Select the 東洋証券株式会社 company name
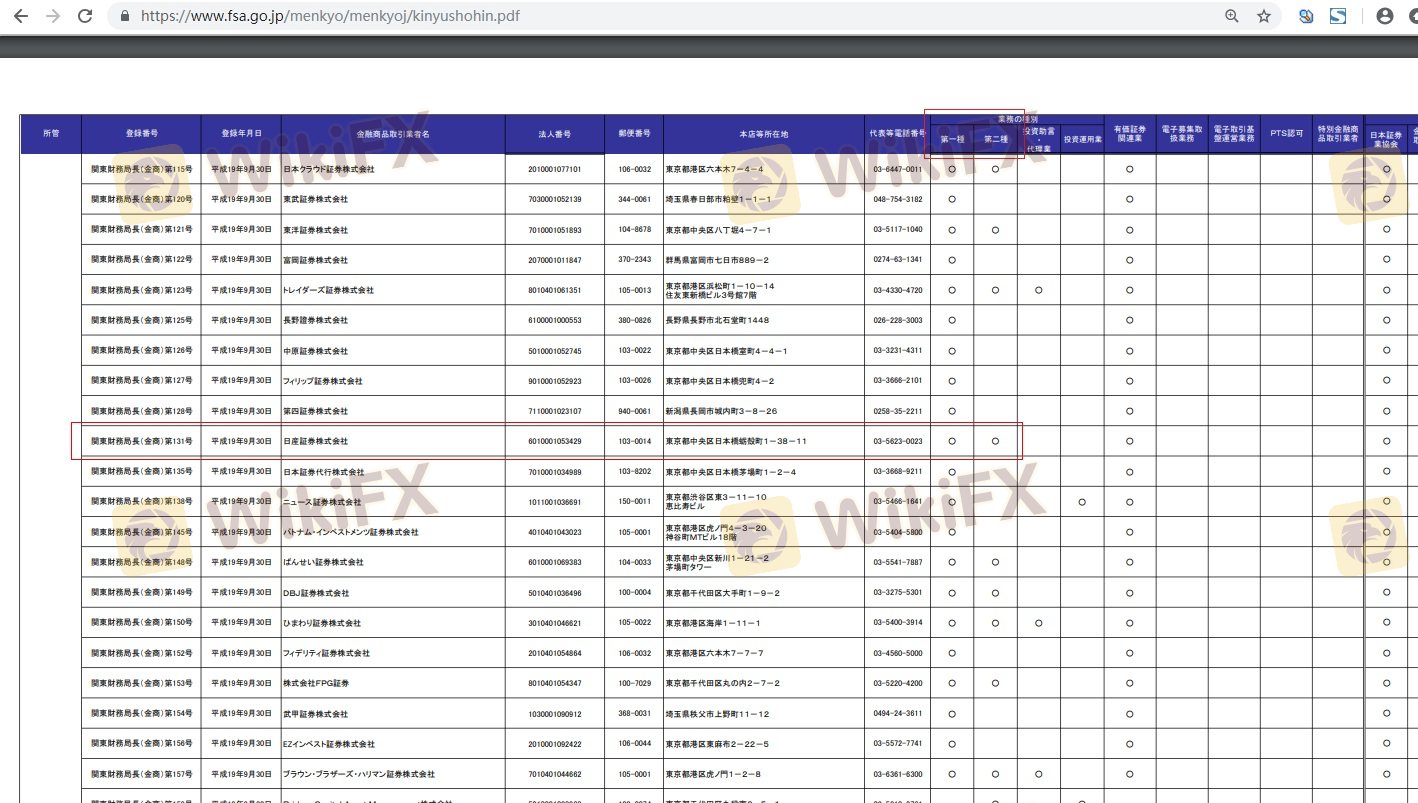 (315, 230)
